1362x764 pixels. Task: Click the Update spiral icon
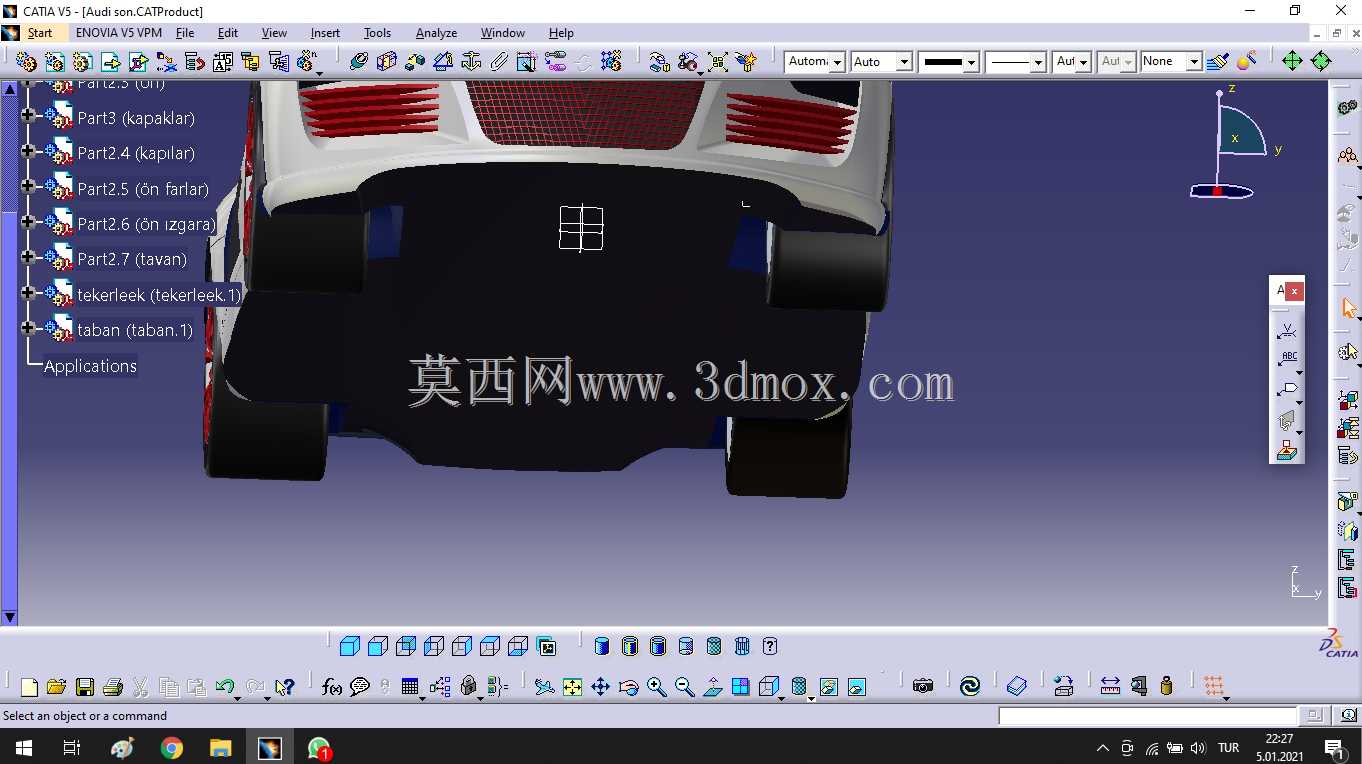coord(969,686)
